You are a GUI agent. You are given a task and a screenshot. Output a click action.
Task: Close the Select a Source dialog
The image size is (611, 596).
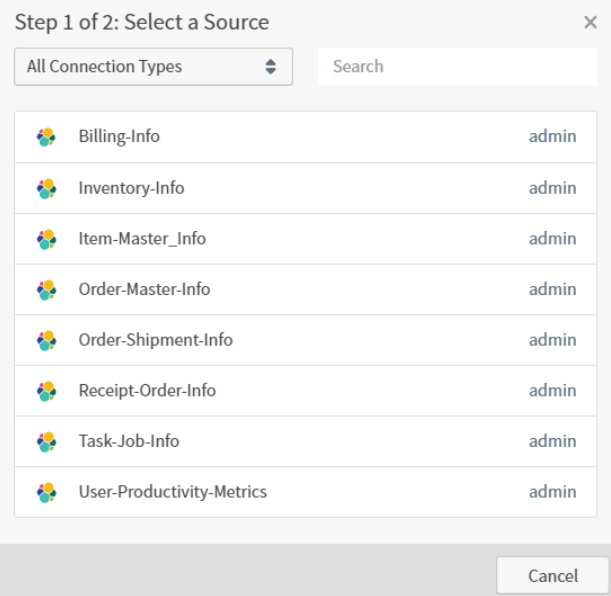(590, 22)
